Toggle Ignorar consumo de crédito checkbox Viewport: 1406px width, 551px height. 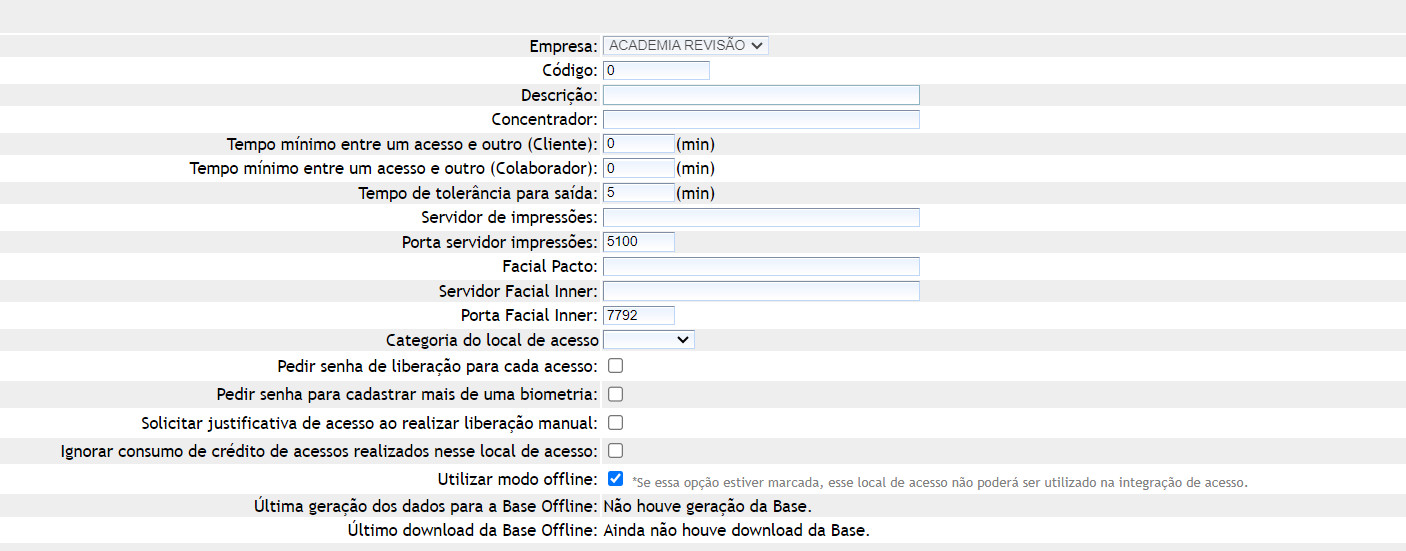[616, 450]
